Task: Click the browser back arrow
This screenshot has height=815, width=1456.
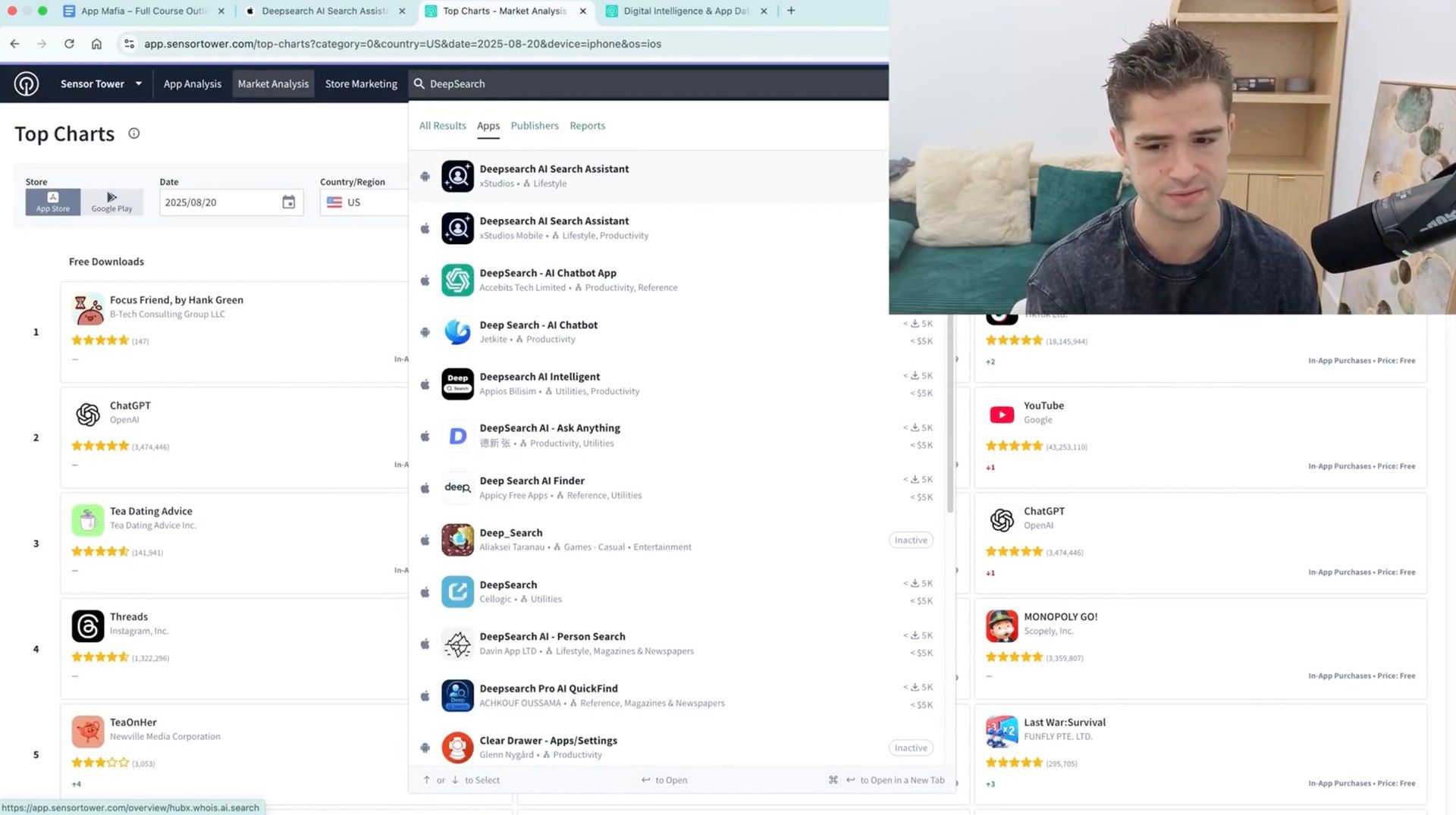Action: pyautogui.click(x=14, y=44)
